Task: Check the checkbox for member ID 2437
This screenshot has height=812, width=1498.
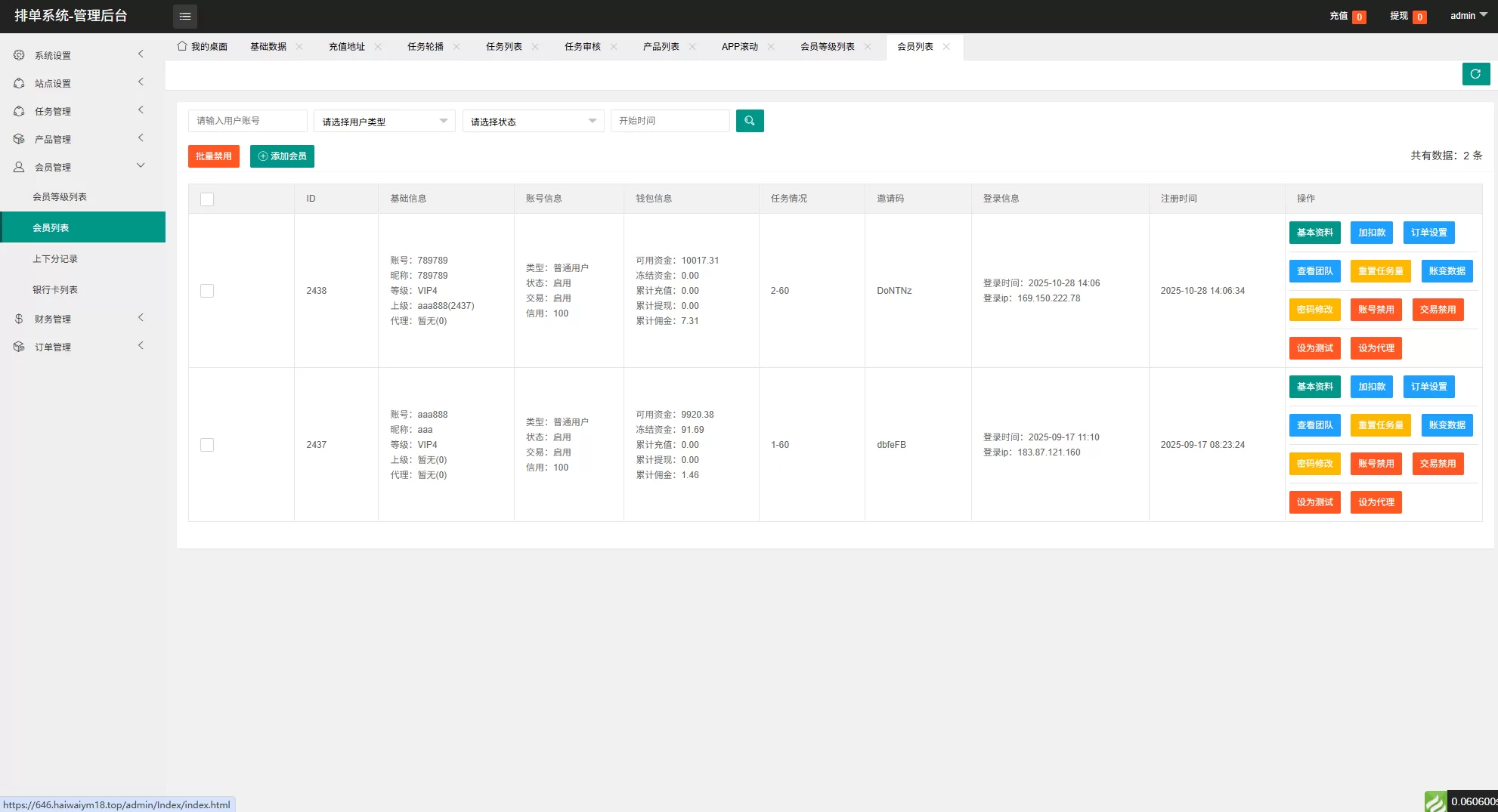Action: pyautogui.click(x=207, y=445)
